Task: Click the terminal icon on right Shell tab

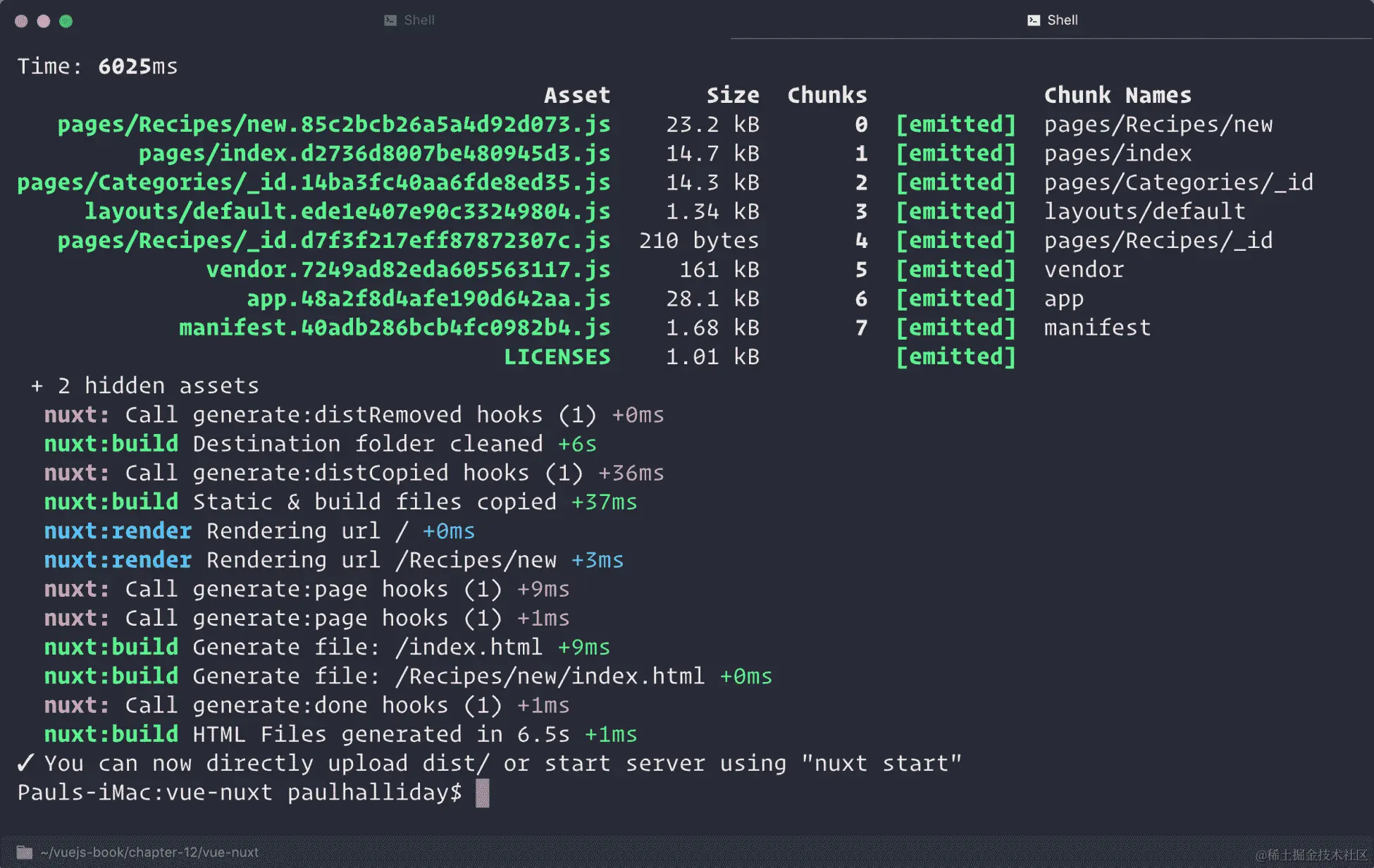Action: (1034, 20)
